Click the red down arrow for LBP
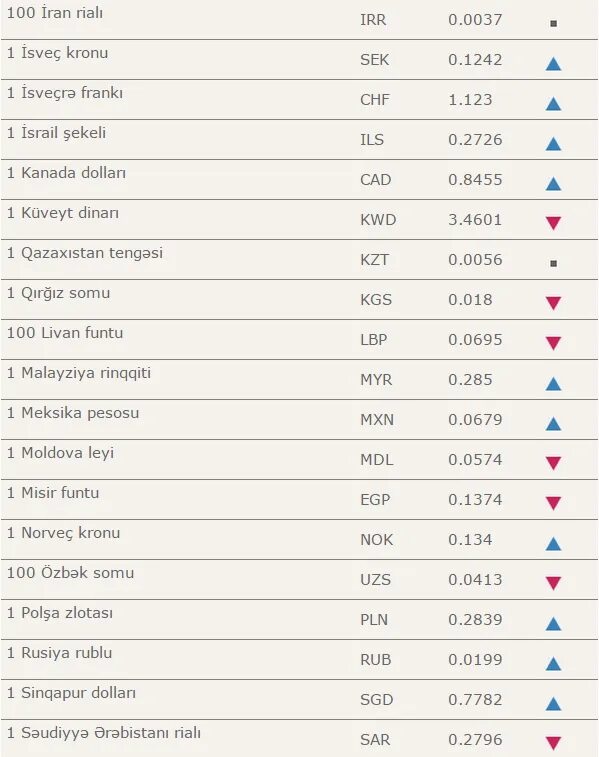599x757 pixels. tap(553, 343)
